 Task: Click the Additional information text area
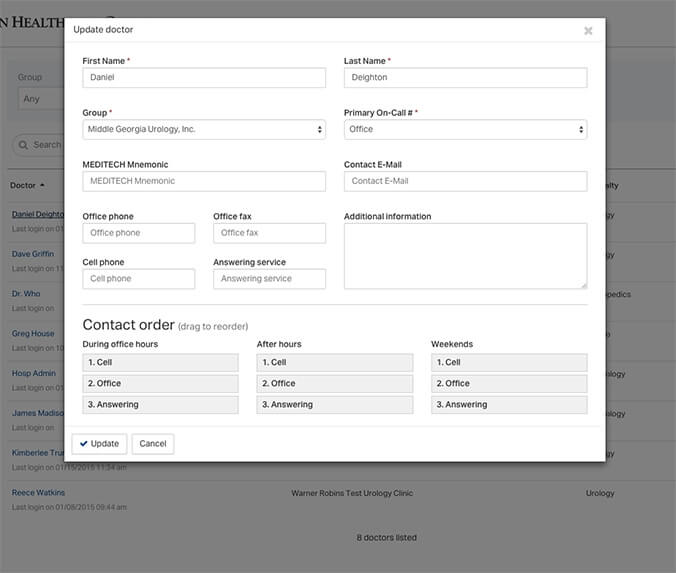coord(465,256)
